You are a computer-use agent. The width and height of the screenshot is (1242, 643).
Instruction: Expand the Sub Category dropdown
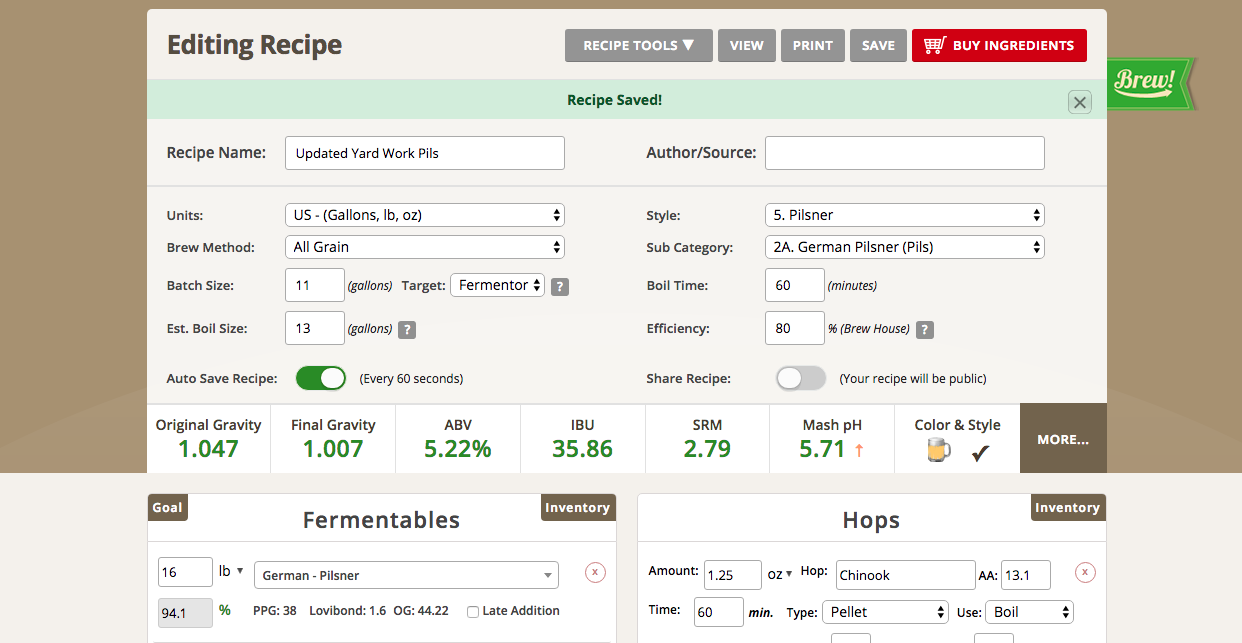click(904, 247)
